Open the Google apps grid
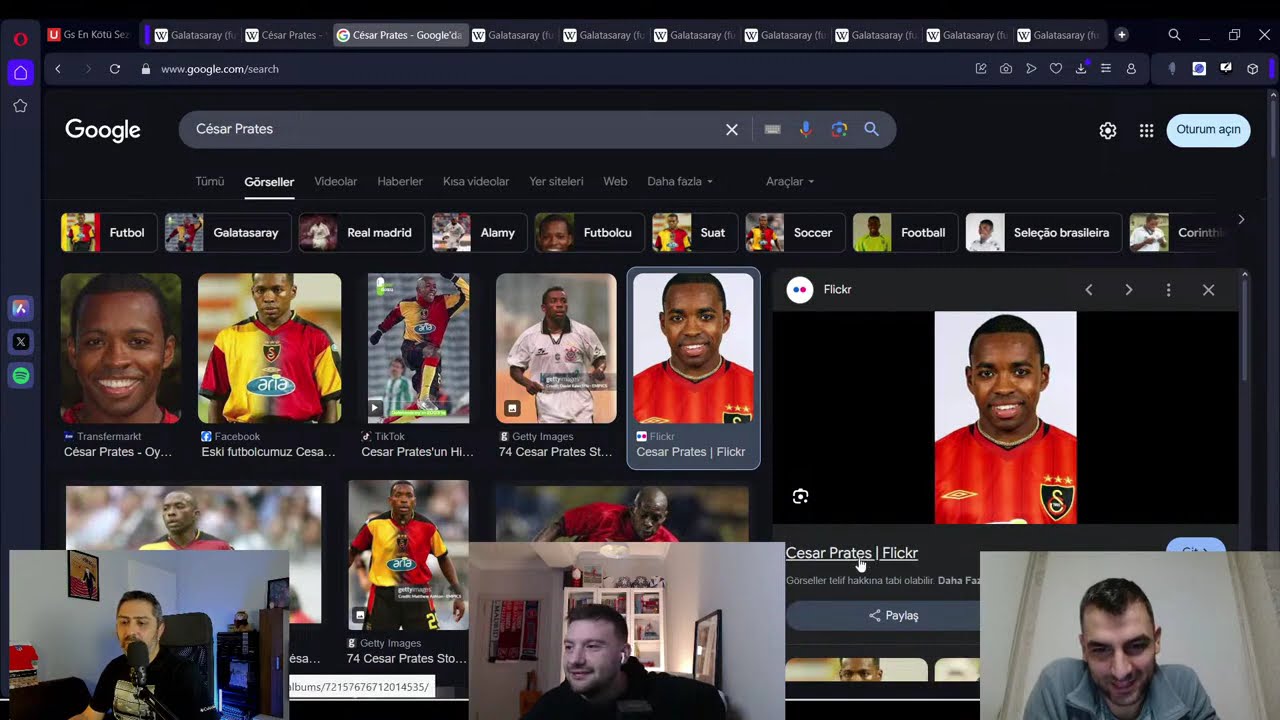 (1146, 130)
